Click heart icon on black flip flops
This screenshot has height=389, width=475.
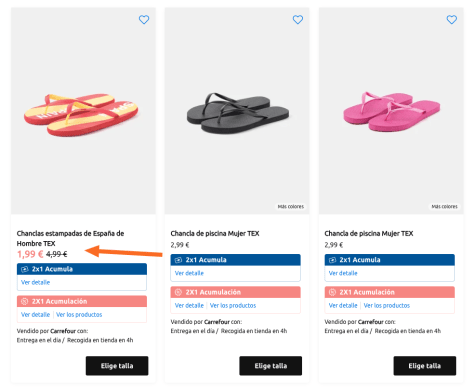click(298, 20)
